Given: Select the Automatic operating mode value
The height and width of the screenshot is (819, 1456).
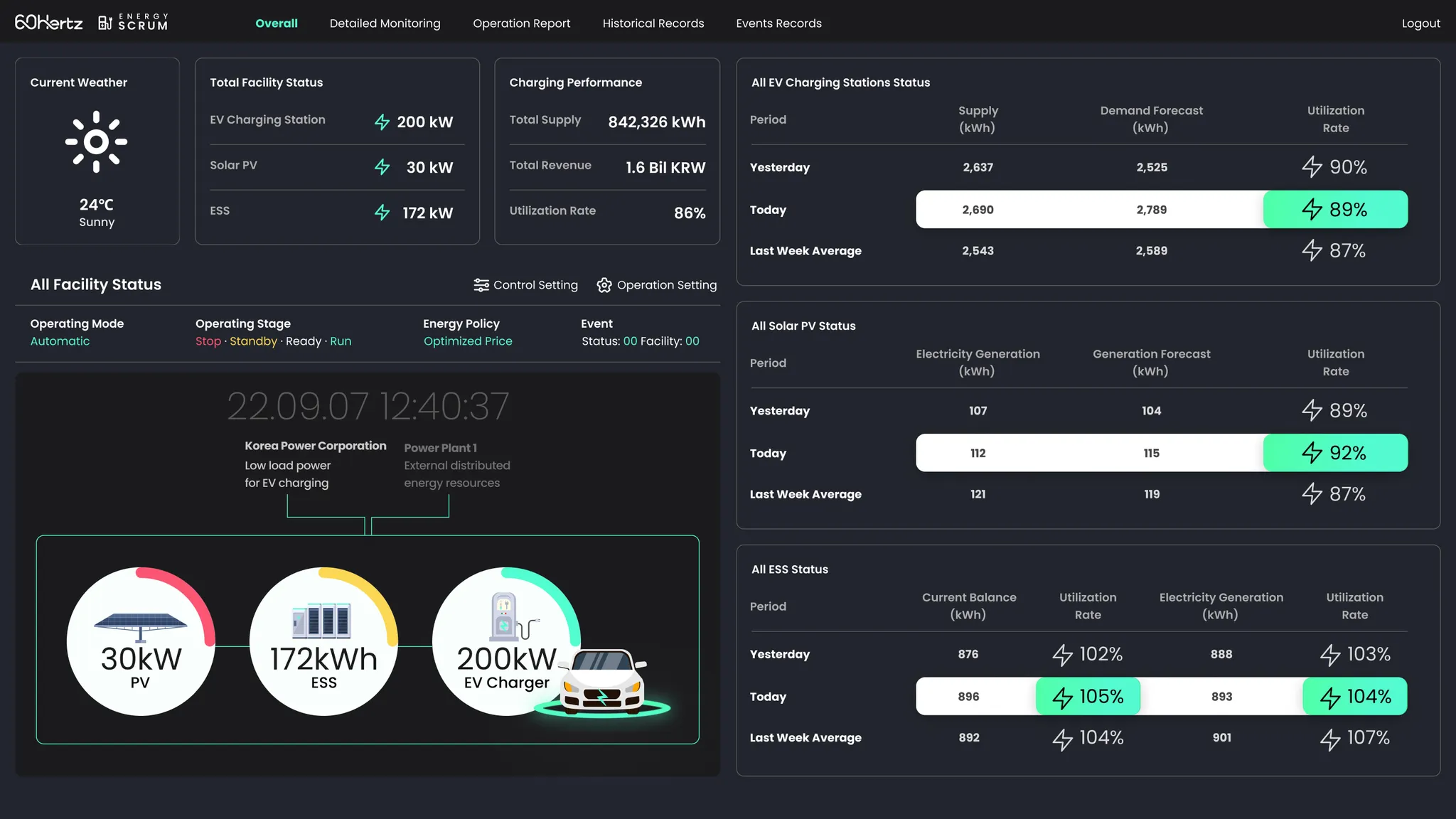Looking at the screenshot, I should coord(60,341).
